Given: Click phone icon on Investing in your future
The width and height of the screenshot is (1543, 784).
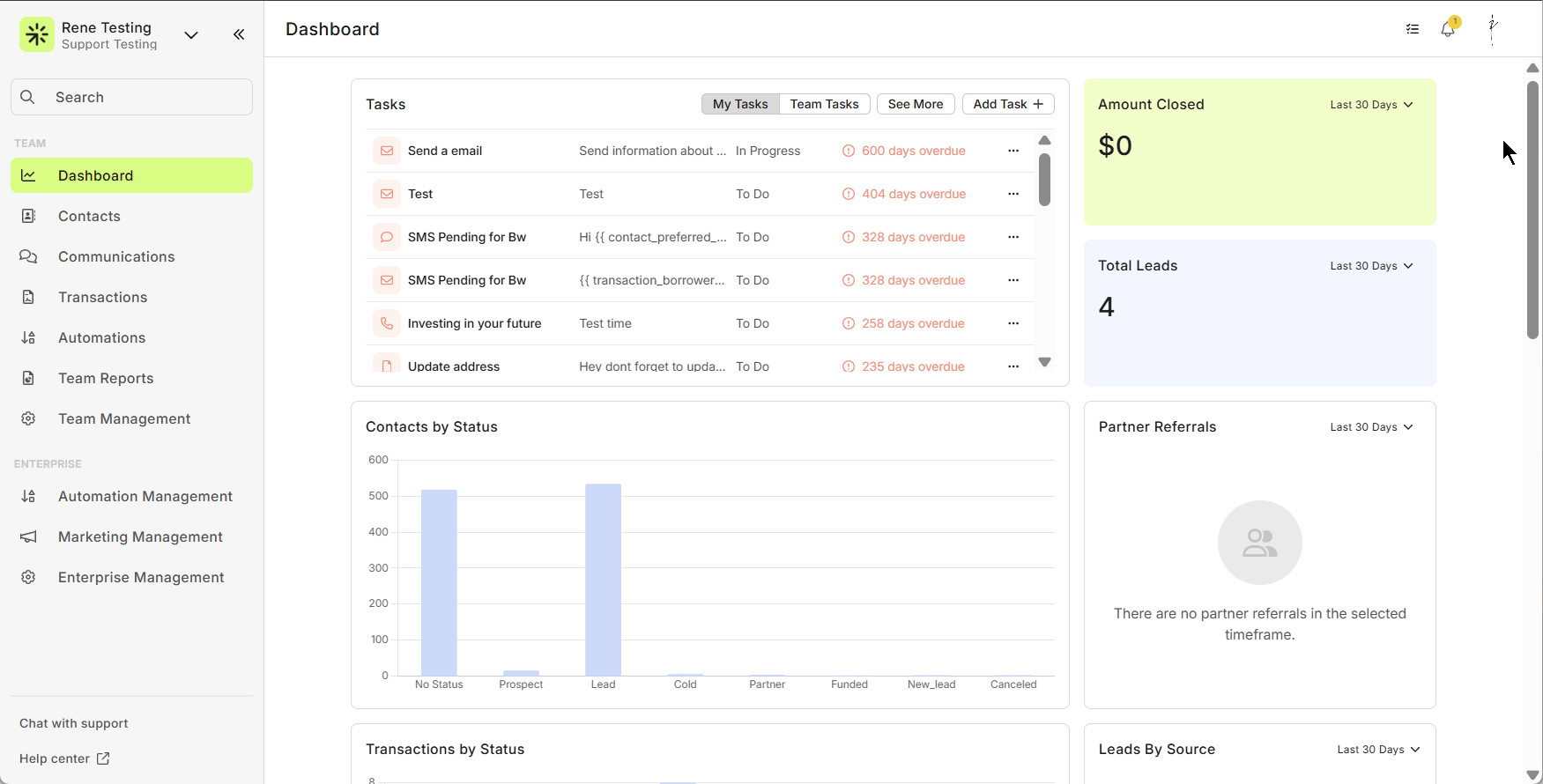Looking at the screenshot, I should [x=387, y=323].
